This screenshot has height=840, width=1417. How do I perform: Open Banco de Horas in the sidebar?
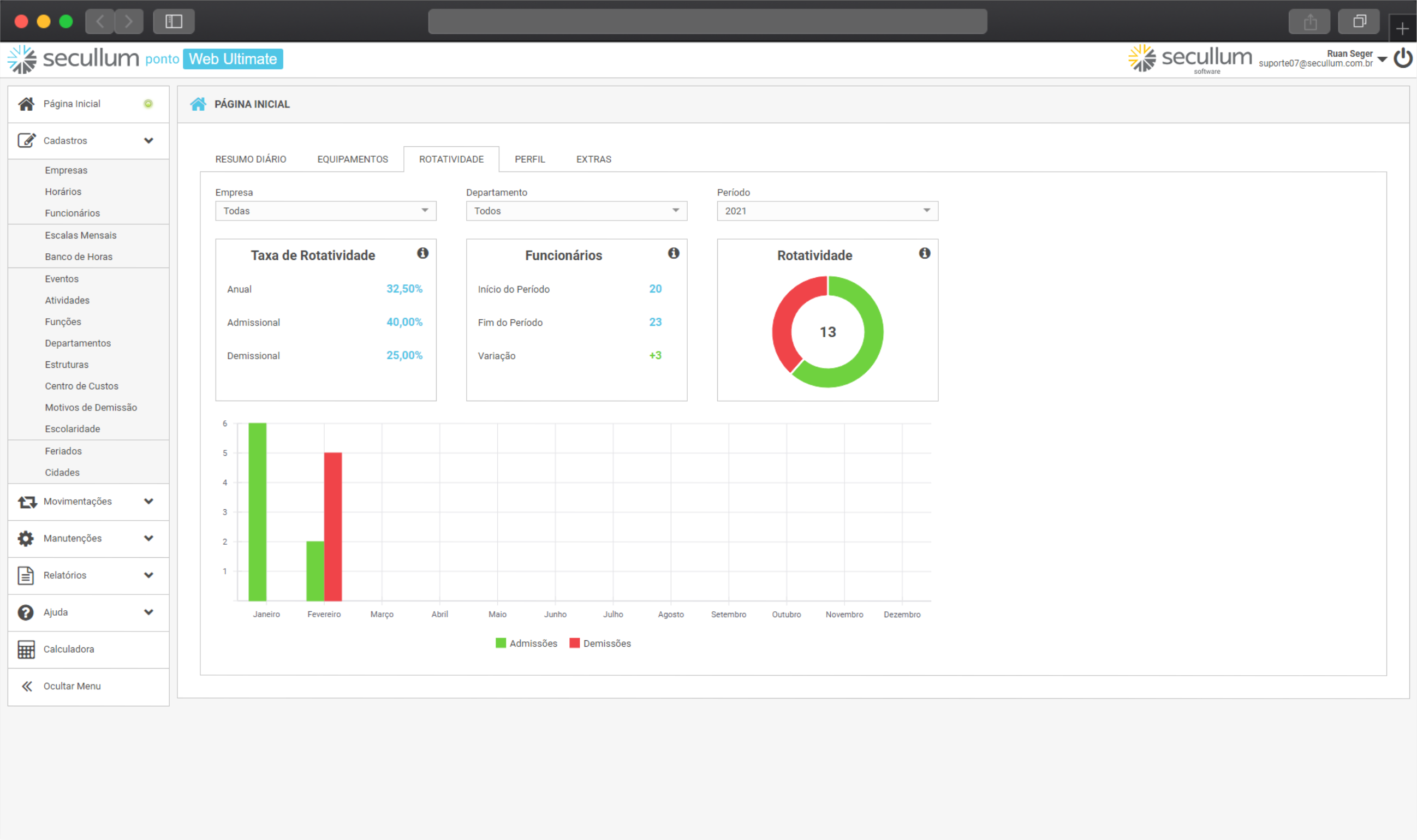(79, 257)
